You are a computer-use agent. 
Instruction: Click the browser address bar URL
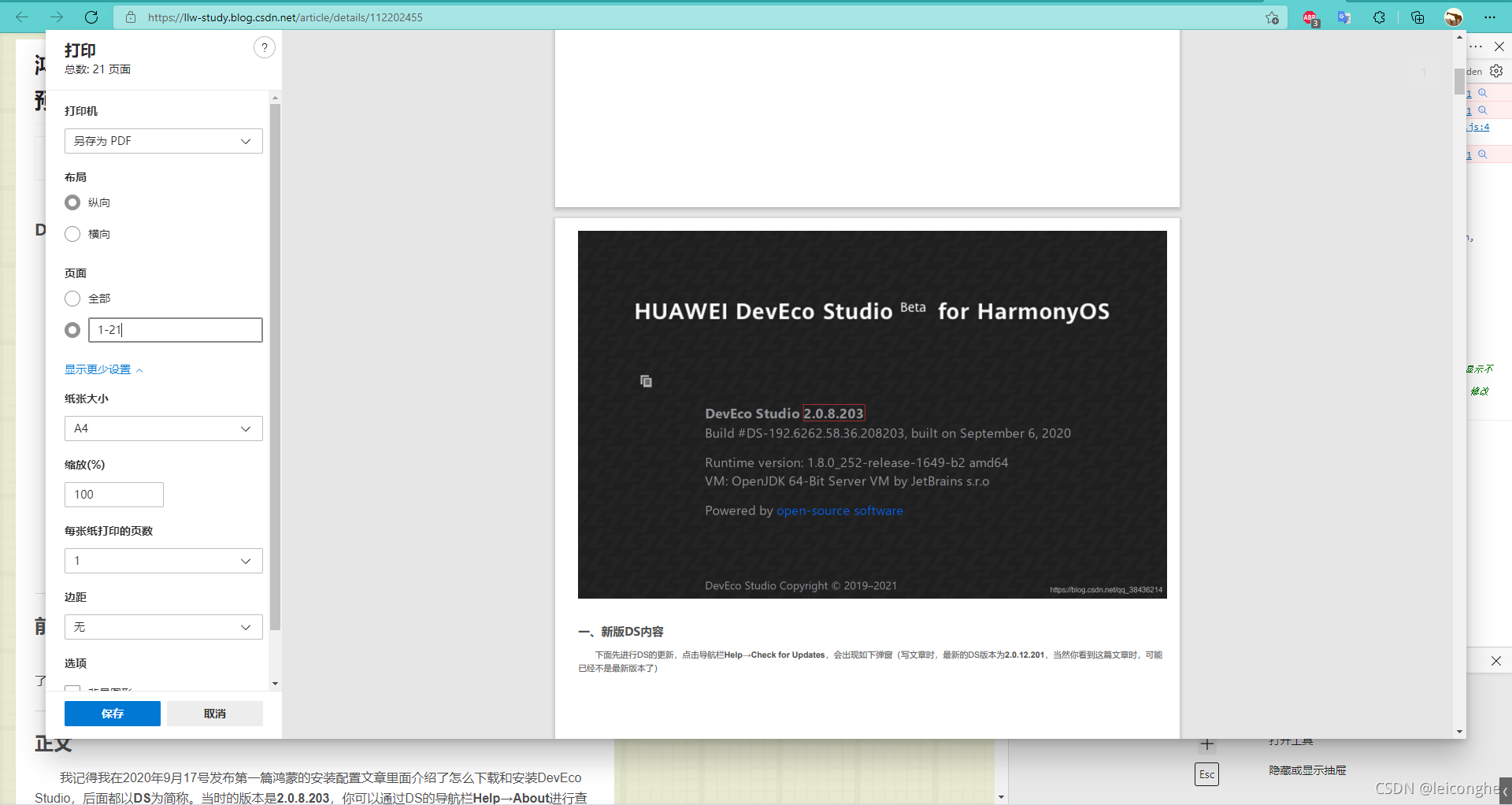click(x=285, y=17)
